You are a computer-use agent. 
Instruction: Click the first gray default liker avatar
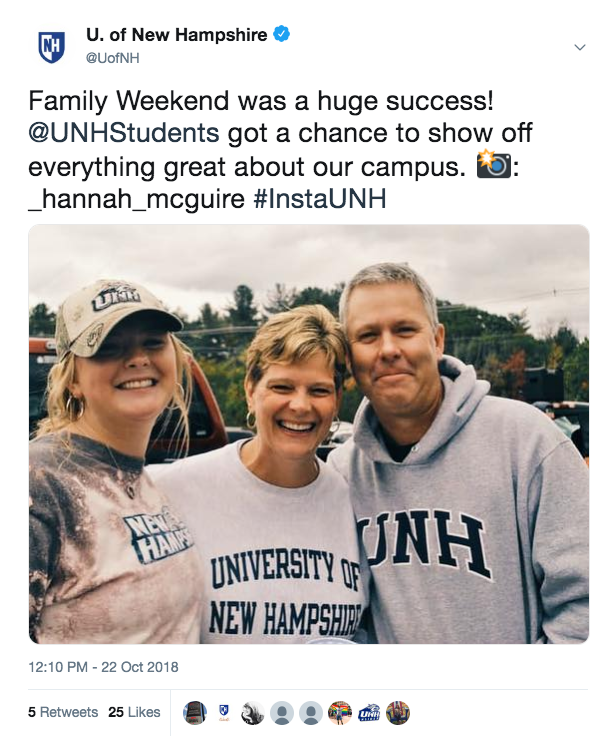[283, 713]
